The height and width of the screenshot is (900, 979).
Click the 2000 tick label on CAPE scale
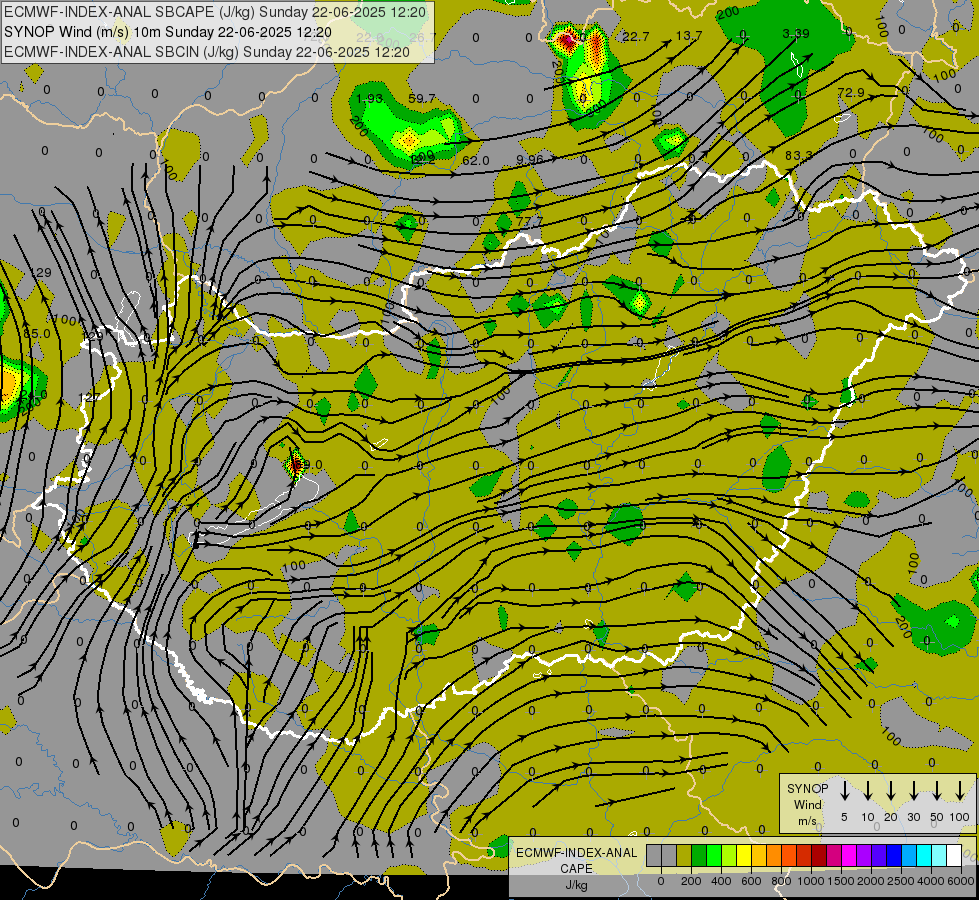click(x=871, y=881)
